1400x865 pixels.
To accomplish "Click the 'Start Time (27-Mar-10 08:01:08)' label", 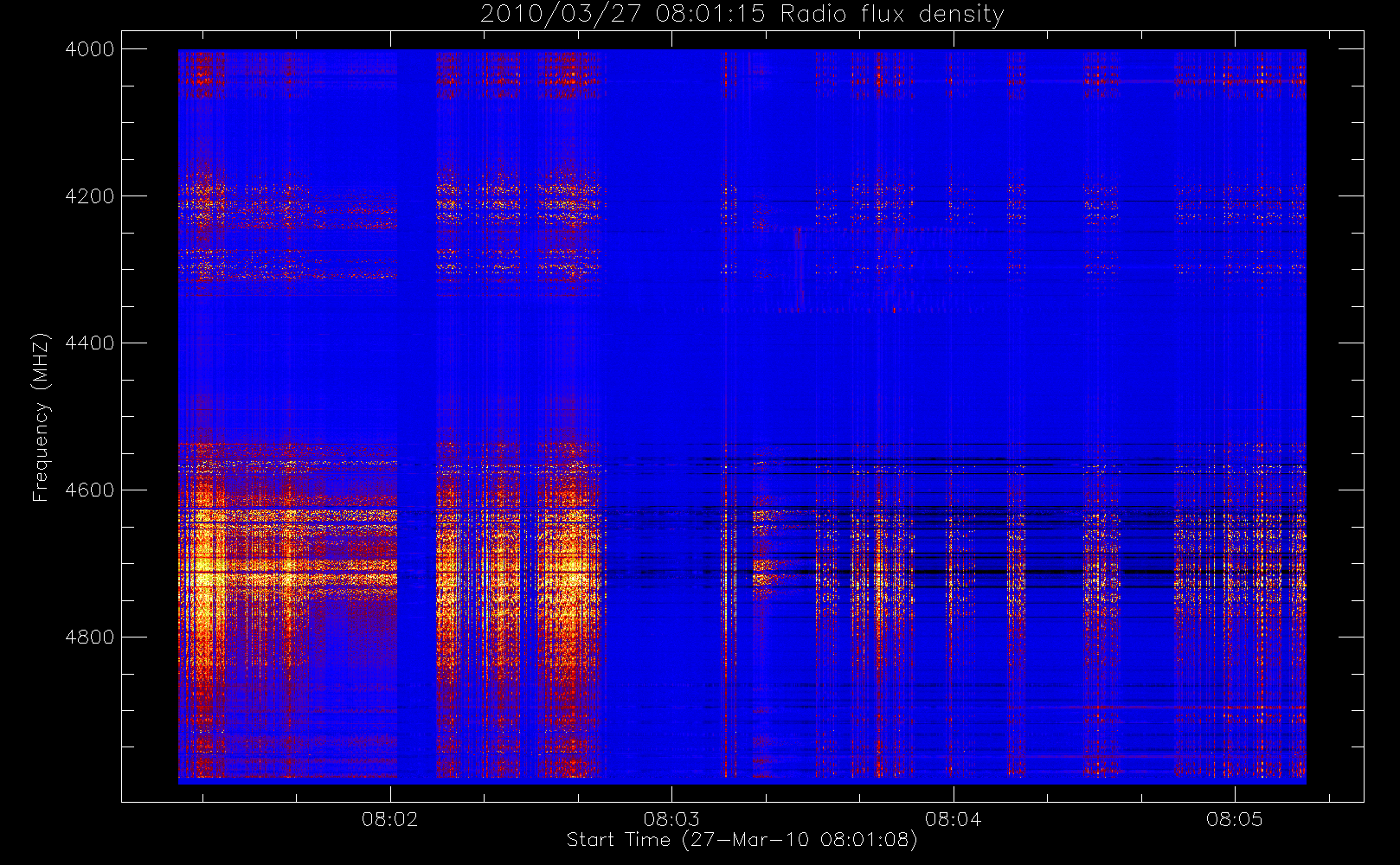I will (x=742, y=840).
